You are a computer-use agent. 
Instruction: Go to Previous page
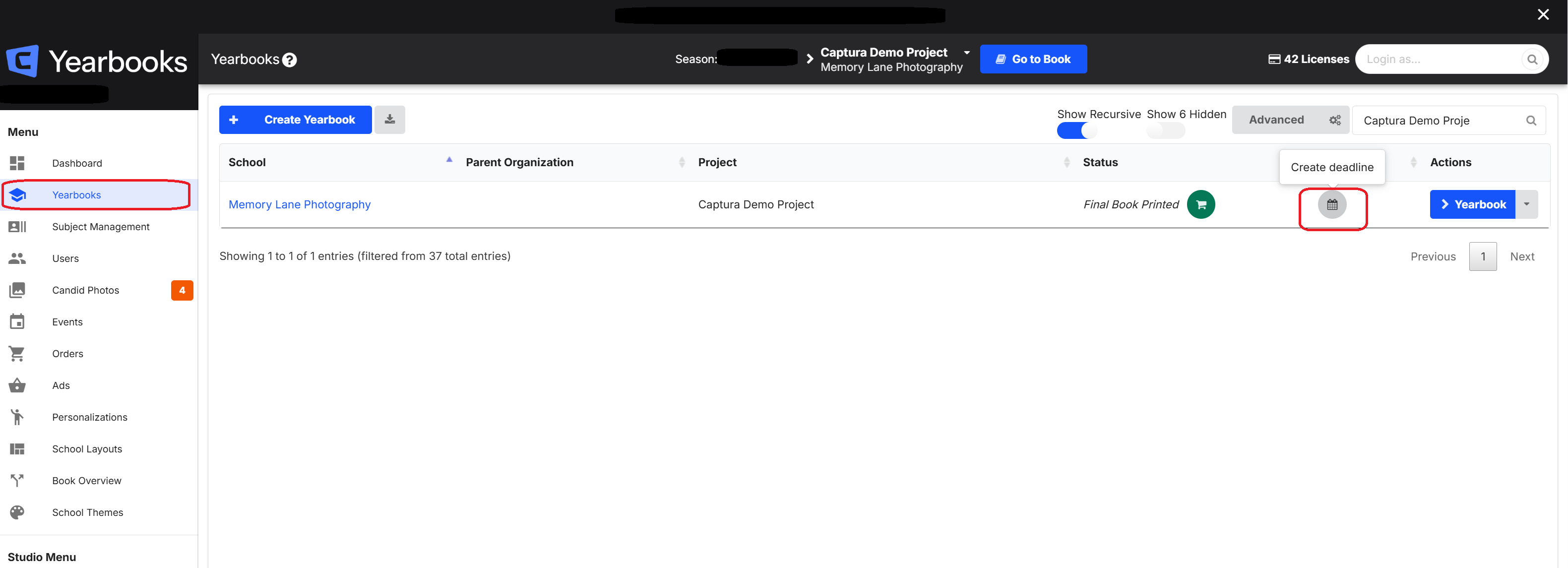click(1433, 256)
